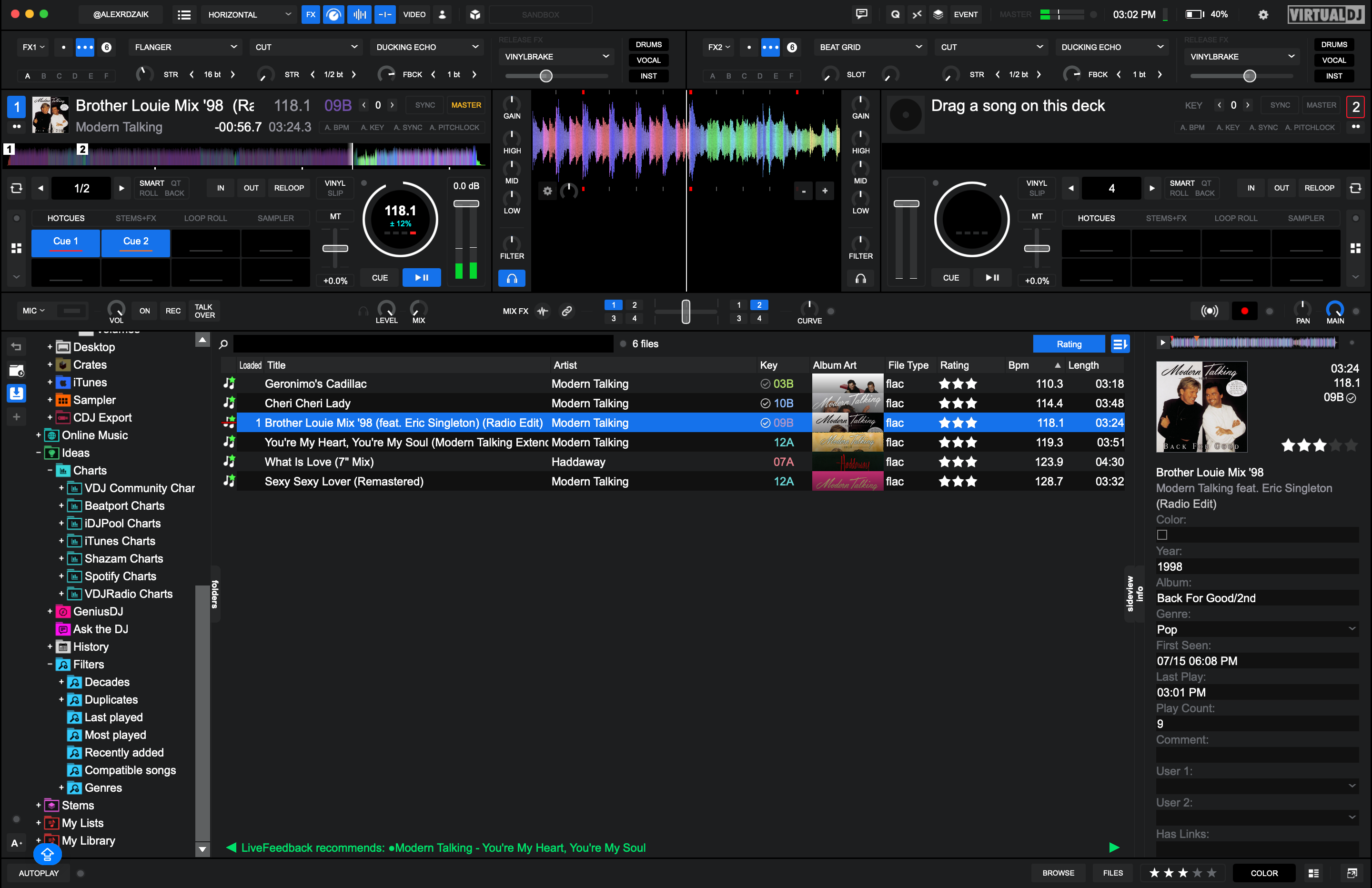Click the BROWSE button at bottom
Screen dimensions: 1372x888
pos(1058,873)
